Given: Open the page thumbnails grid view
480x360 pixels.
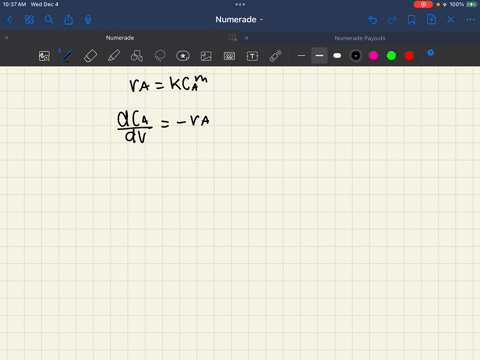Looking at the screenshot, I should tap(29, 20).
